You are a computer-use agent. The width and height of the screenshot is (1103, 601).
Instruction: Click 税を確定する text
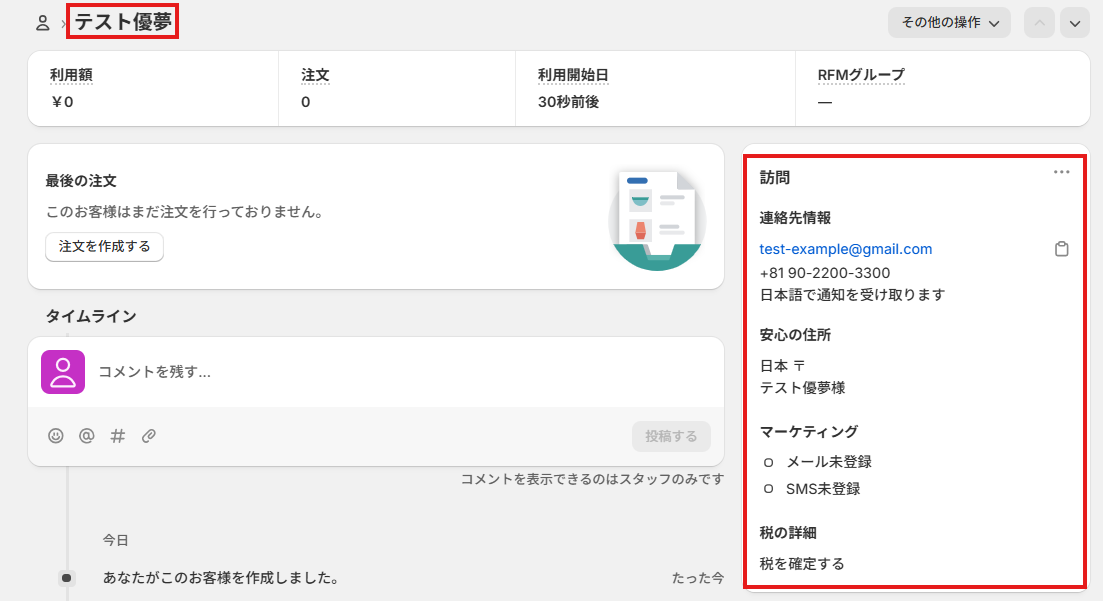tap(802, 564)
